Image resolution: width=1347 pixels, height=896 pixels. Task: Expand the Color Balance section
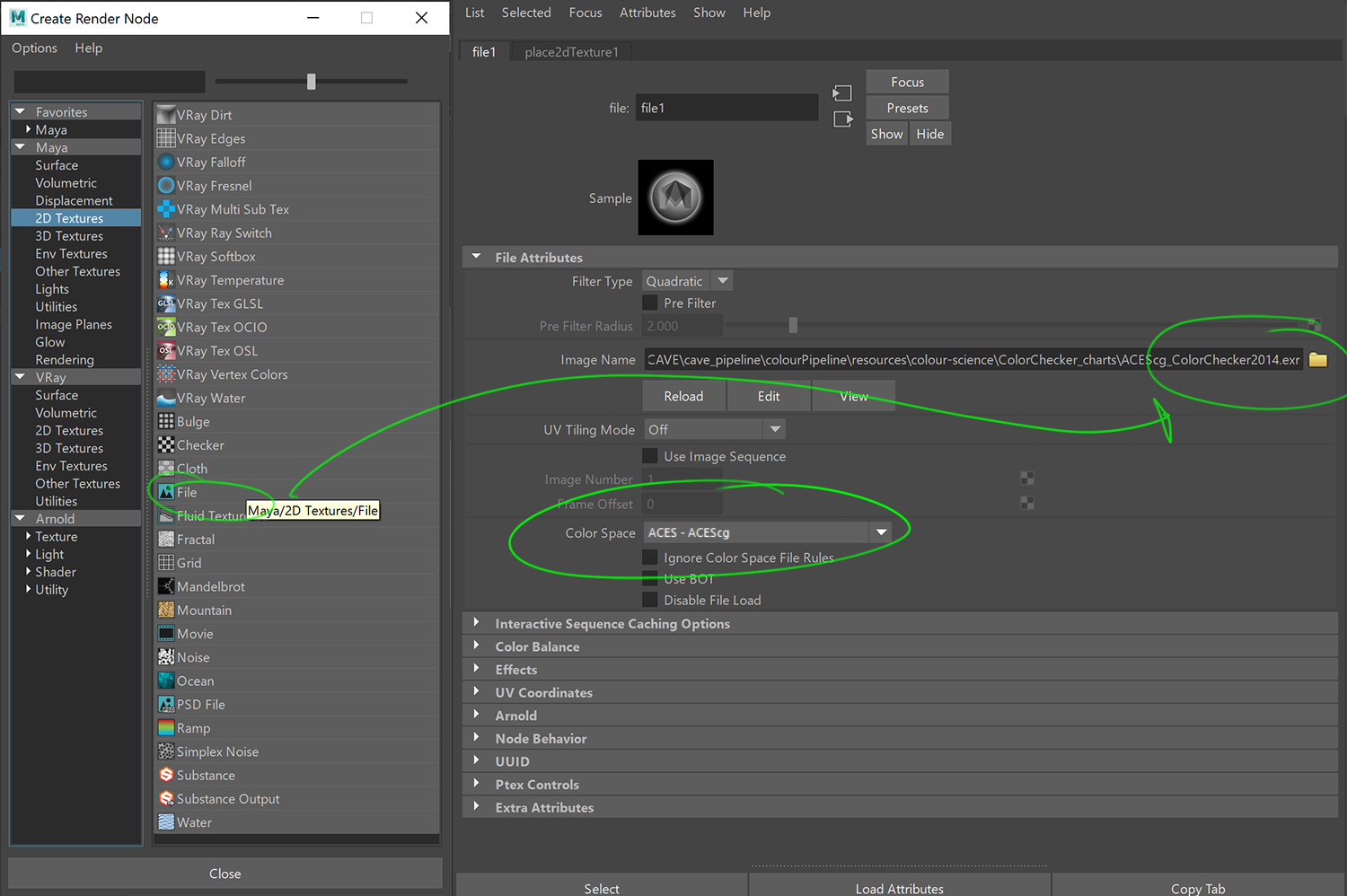pyautogui.click(x=476, y=646)
